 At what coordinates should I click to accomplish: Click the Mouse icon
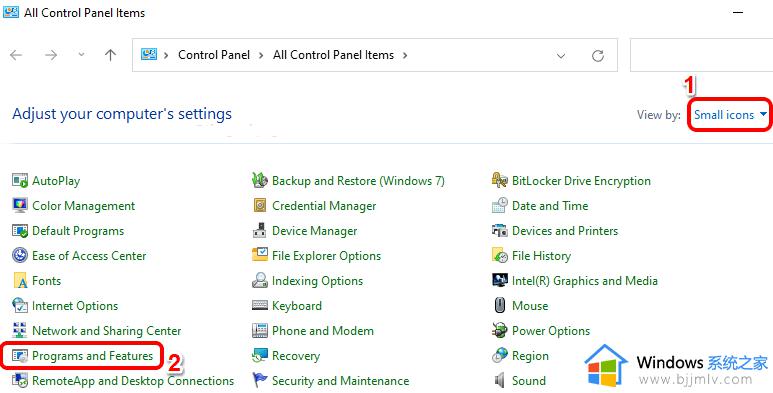(x=500, y=306)
